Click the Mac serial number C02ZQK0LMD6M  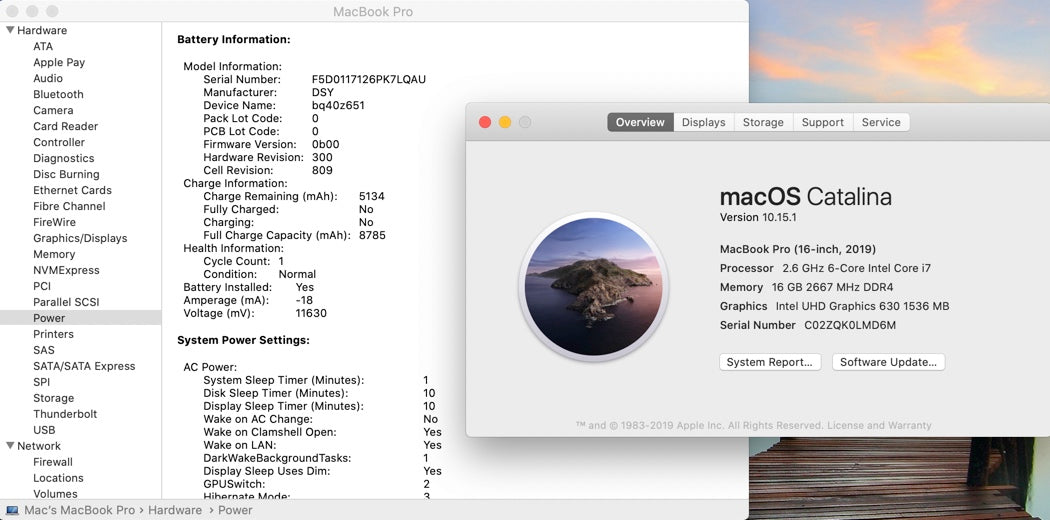coord(850,325)
